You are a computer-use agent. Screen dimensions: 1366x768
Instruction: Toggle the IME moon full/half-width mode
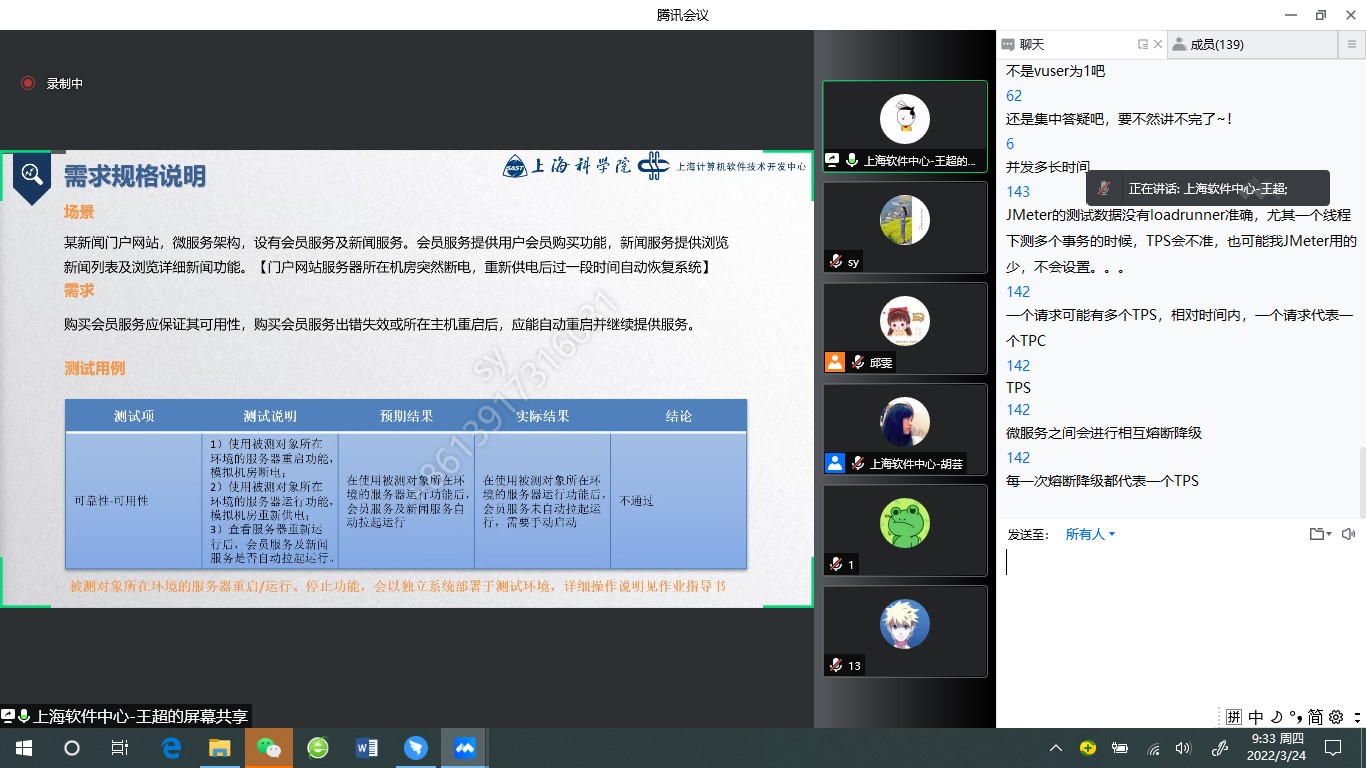[1276, 716]
